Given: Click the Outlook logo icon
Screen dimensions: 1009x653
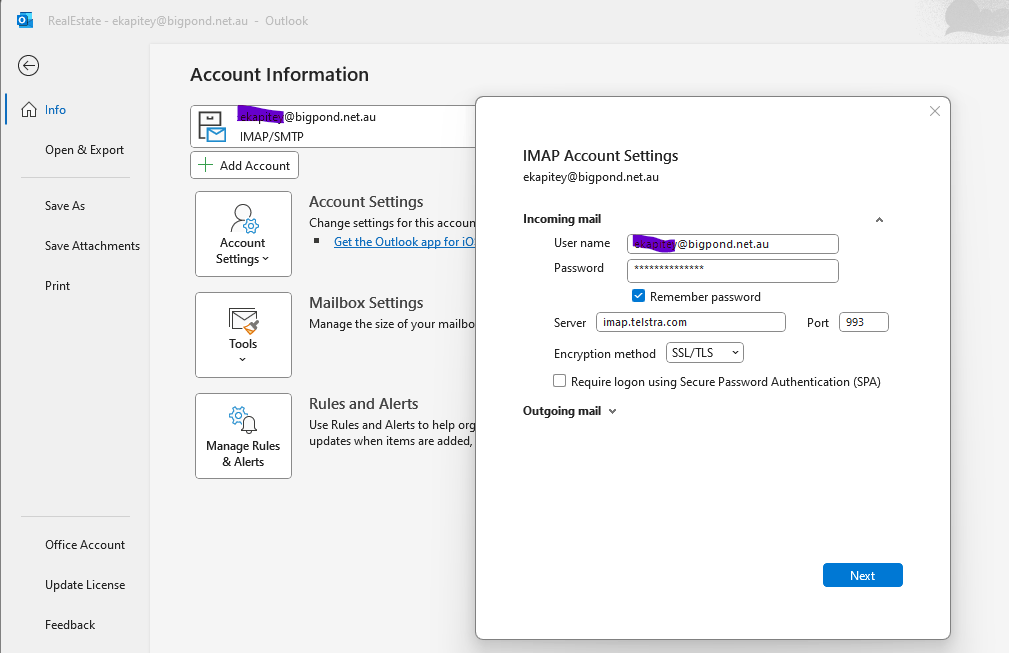Looking at the screenshot, I should click(25, 20).
